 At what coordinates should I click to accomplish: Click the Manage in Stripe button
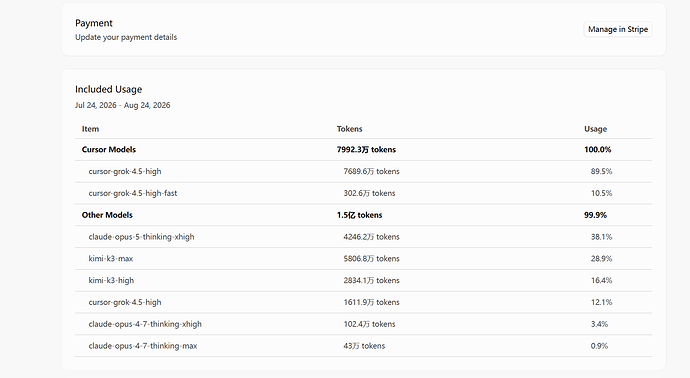point(618,29)
